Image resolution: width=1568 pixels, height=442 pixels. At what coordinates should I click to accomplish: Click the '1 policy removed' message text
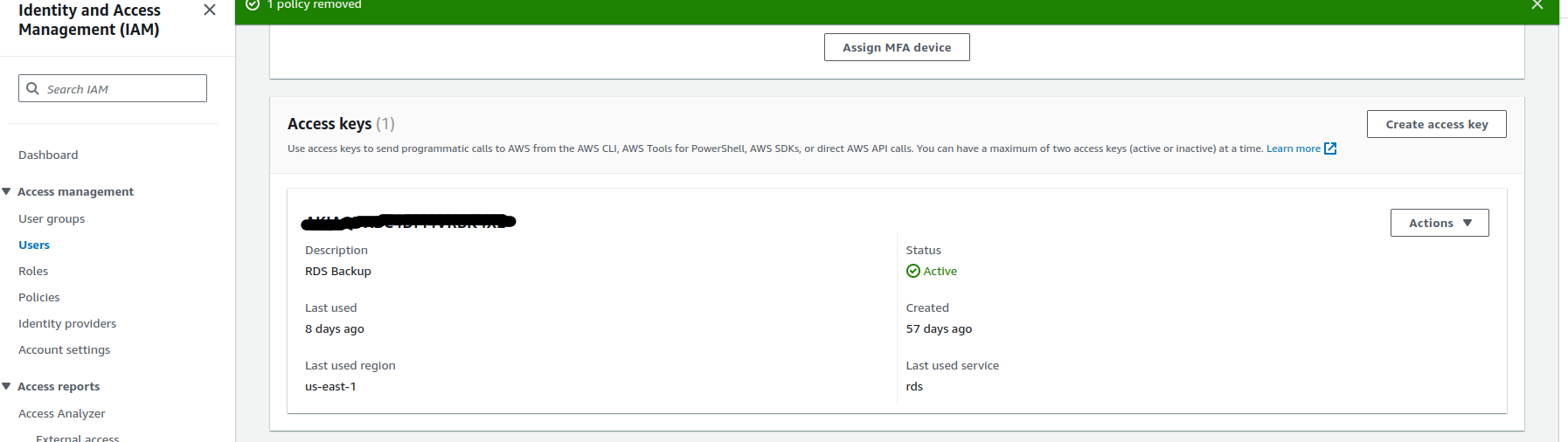(x=315, y=4)
